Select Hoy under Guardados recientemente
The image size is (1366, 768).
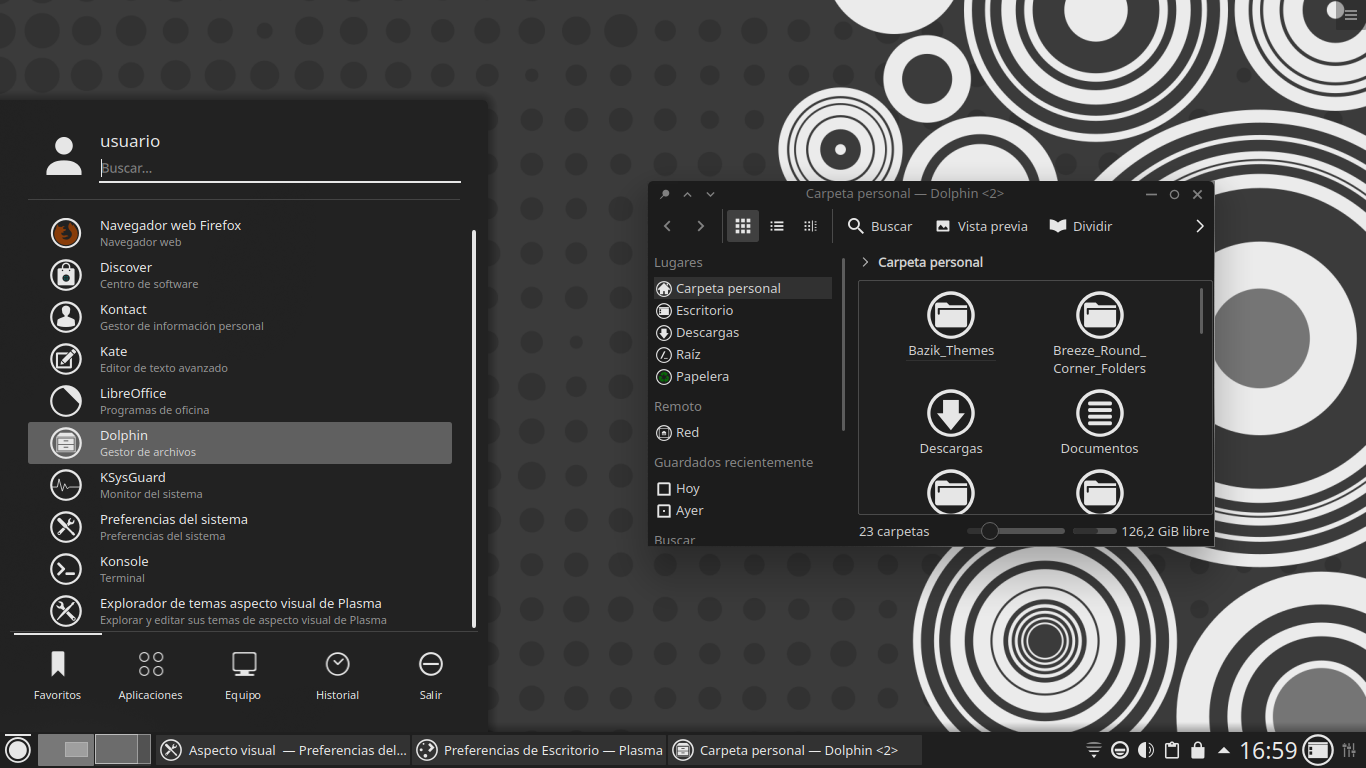(x=743, y=488)
